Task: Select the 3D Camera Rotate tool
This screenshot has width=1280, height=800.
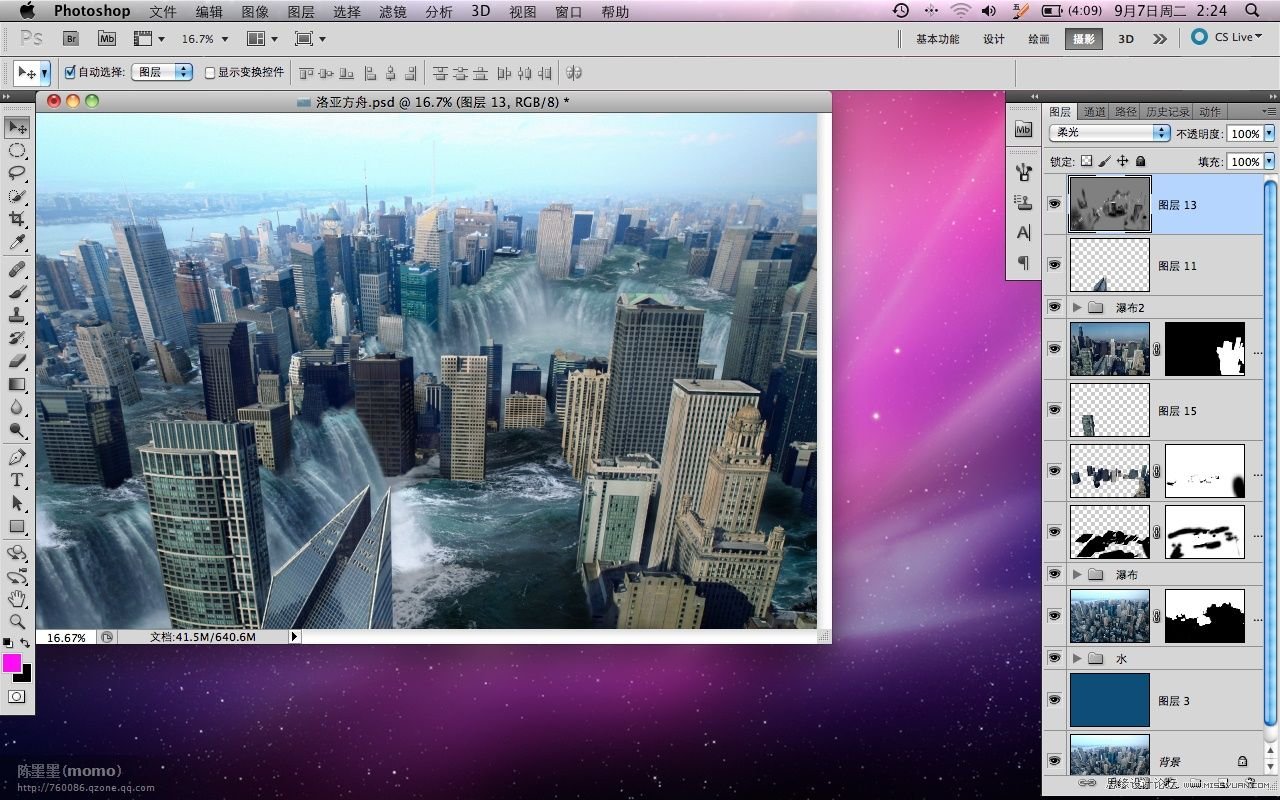Action: pos(17,576)
